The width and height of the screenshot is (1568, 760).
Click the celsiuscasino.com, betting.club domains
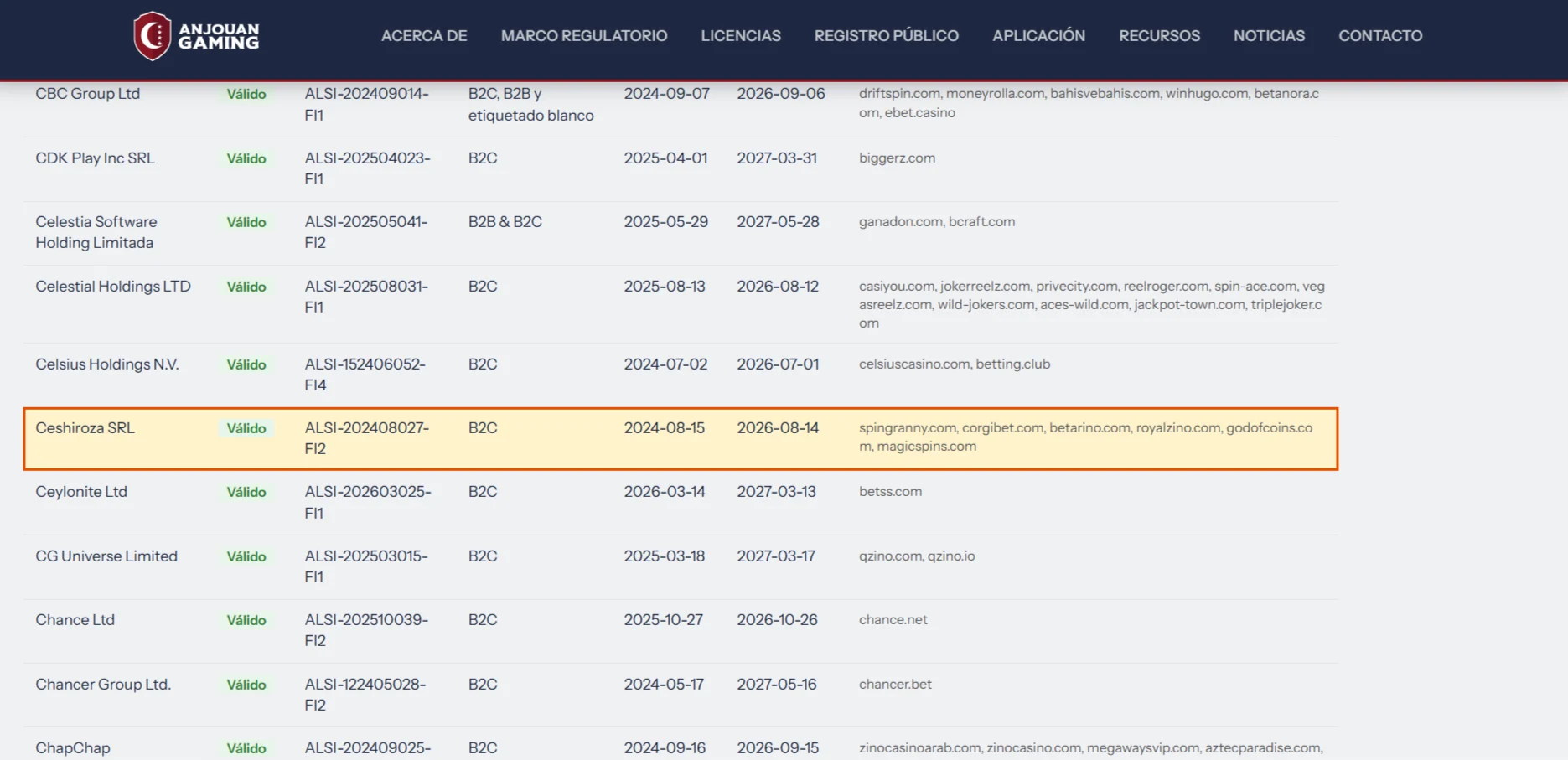coord(955,364)
